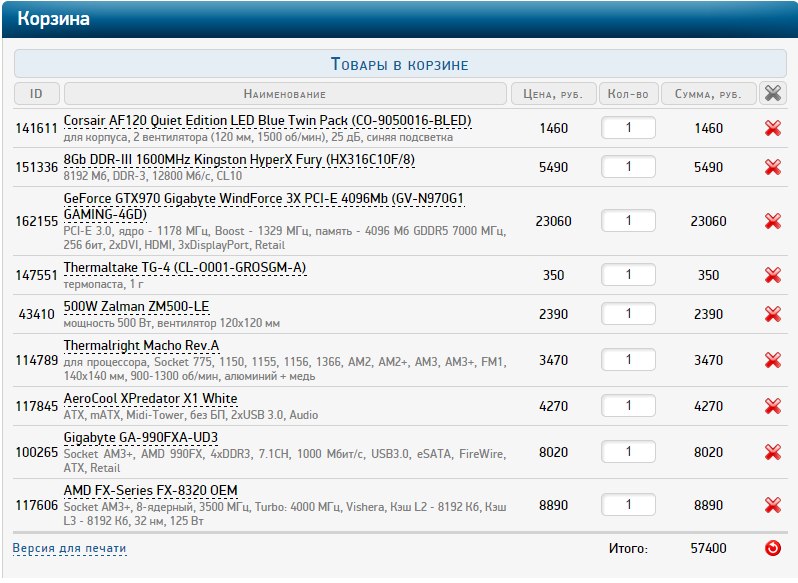
Task: Open 8Gb DDR-III Kingston HyperX Fury link
Action: 239,160
